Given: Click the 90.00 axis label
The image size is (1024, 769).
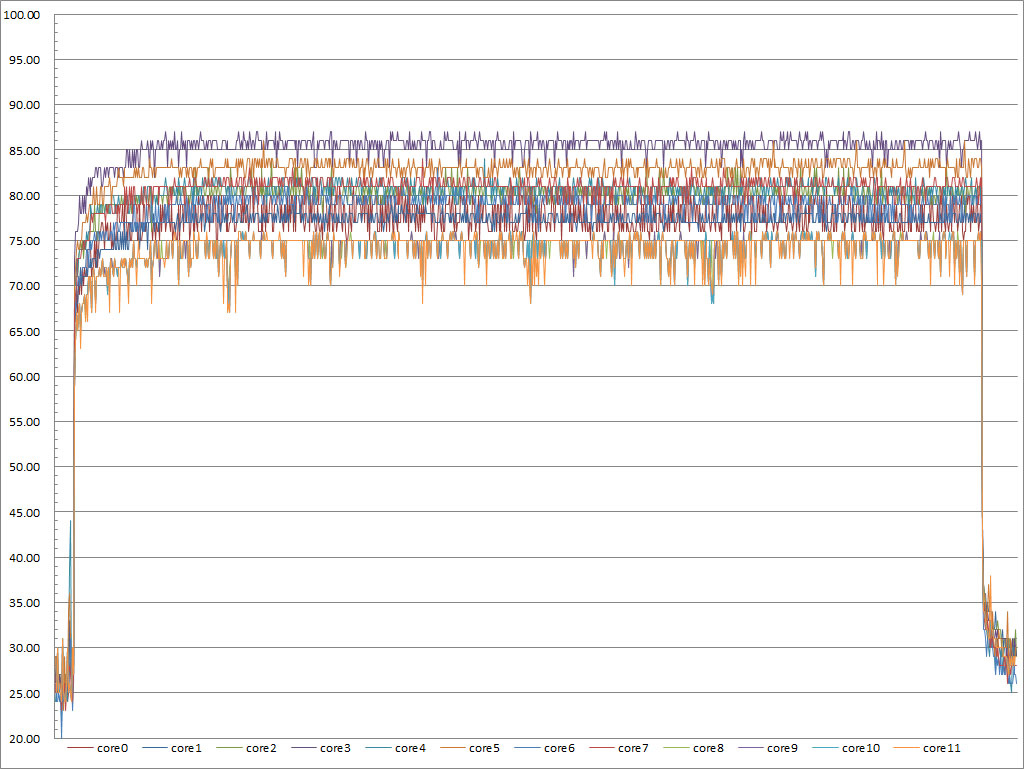Looking at the screenshot, I should click(24, 105).
